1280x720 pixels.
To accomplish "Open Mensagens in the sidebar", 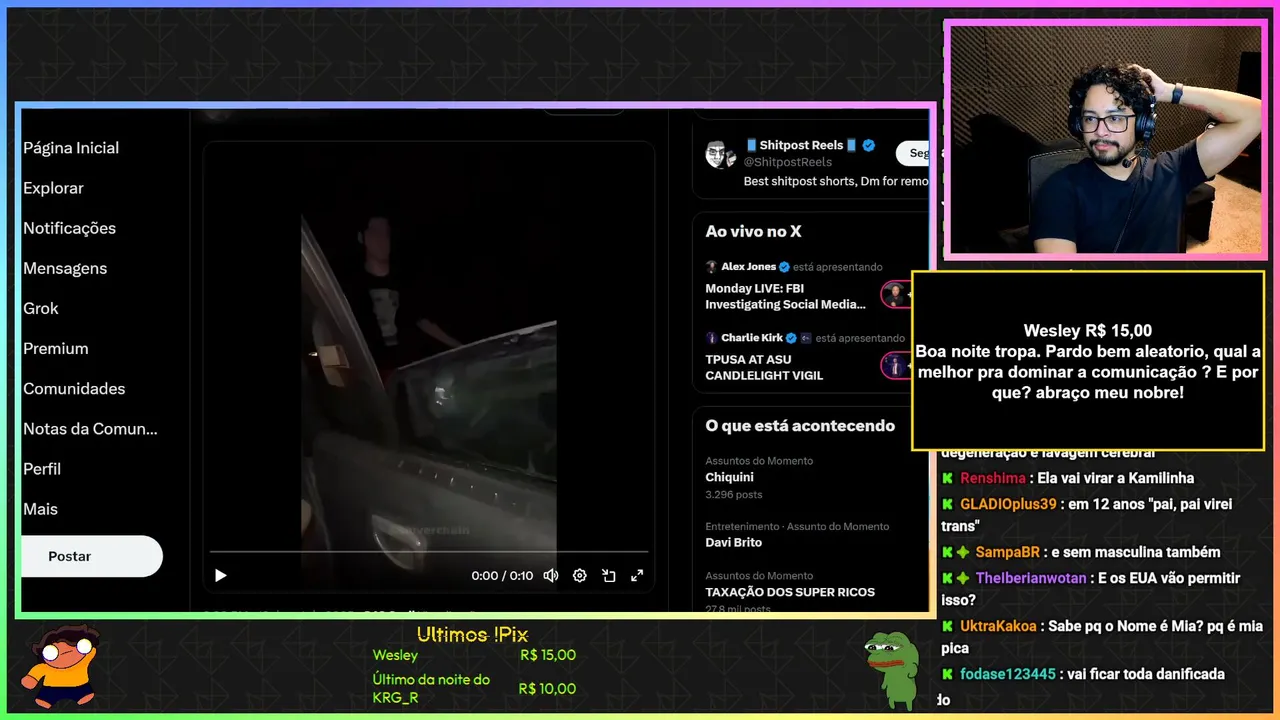I will pos(65,268).
